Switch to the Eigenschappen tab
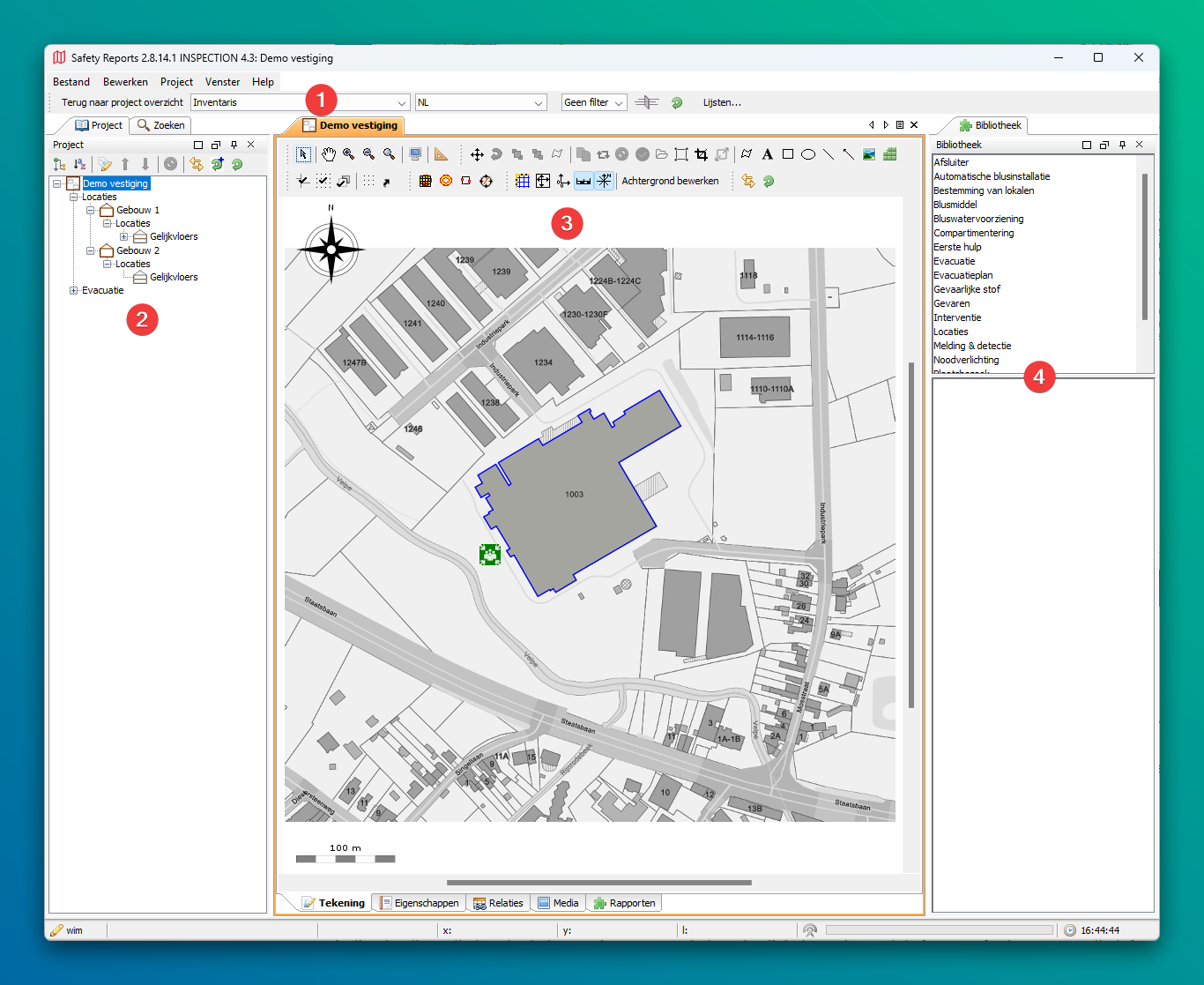Screen dimensions: 1204x985 [420, 903]
